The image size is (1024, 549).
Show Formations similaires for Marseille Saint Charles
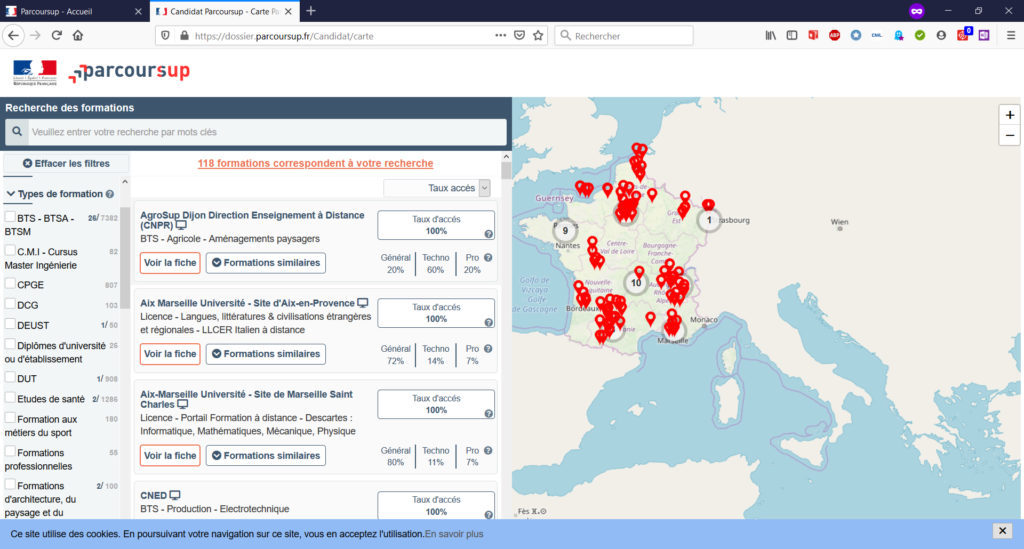pyautogui.click(x=266, y=456)
